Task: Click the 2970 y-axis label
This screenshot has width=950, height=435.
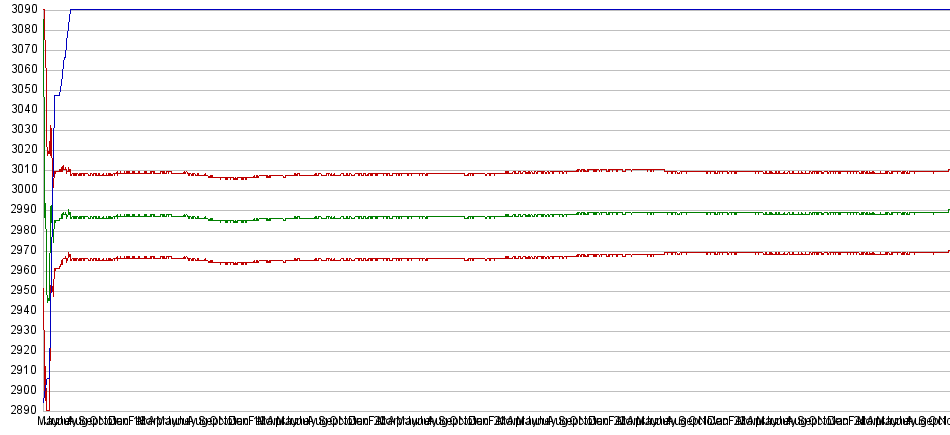Action: (x=19, y=250)
